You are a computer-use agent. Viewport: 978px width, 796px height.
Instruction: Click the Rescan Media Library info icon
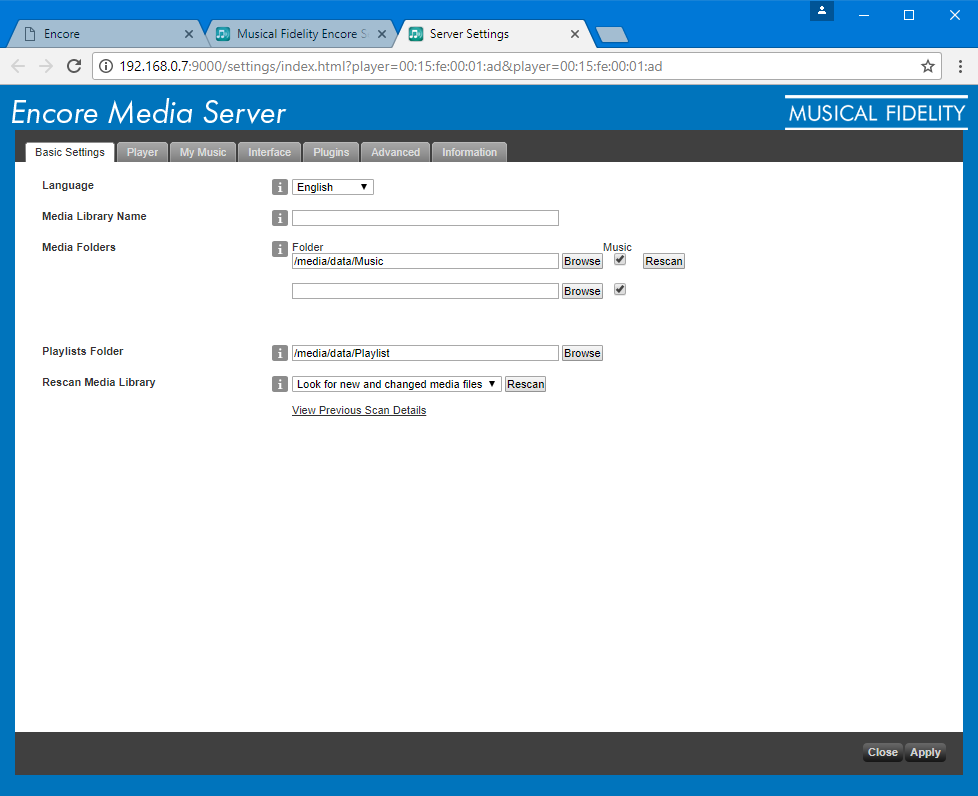pyautogui.click(x=279, y=384)
